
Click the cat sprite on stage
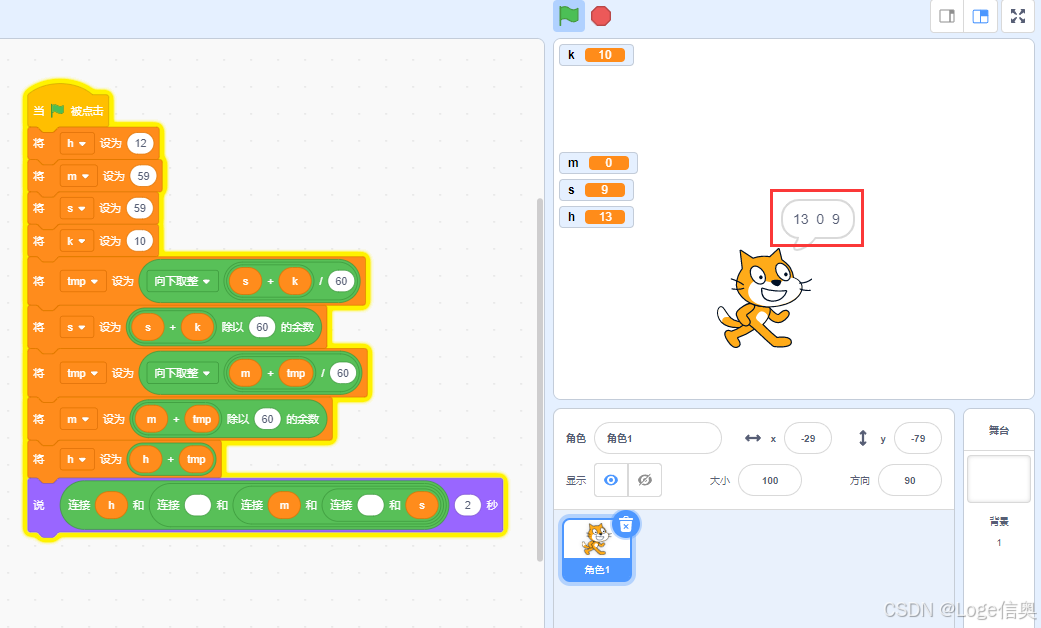click(x=763, y=299)
